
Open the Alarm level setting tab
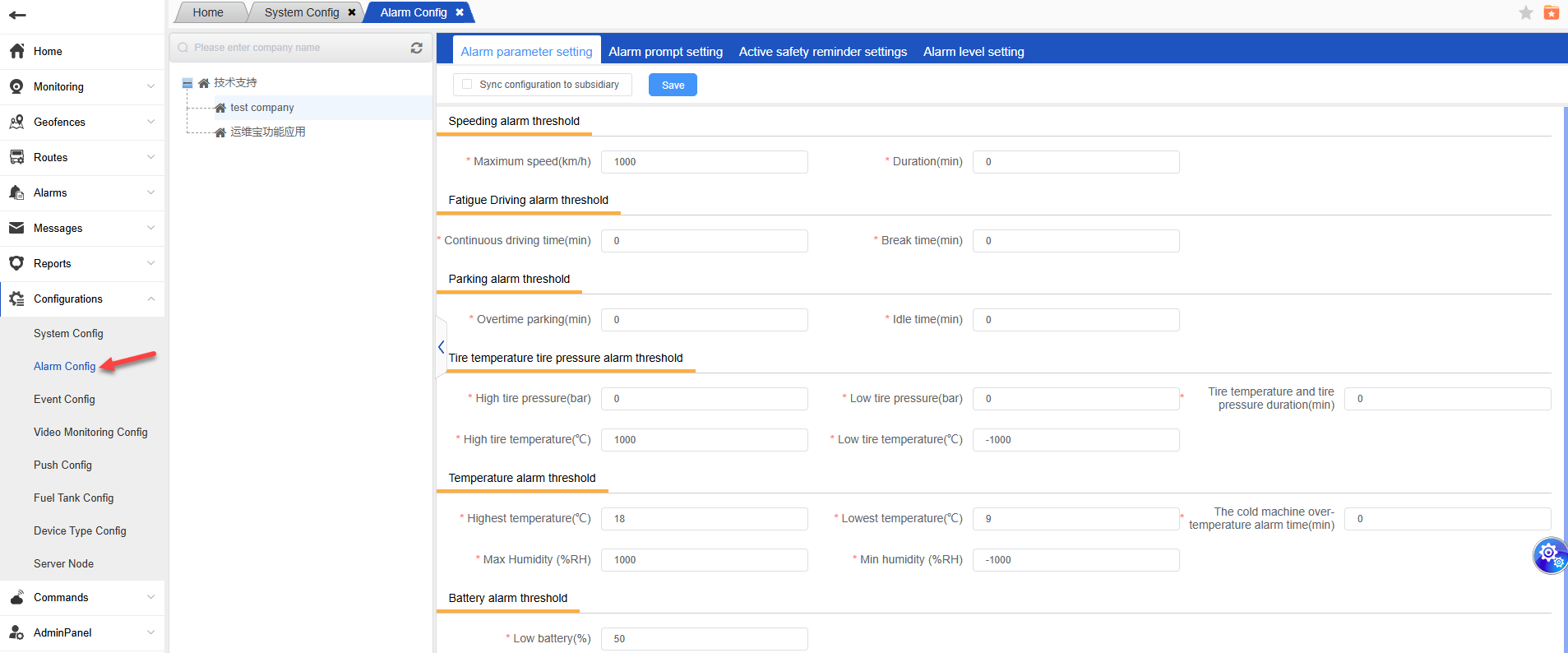click(x=973, y=51)
